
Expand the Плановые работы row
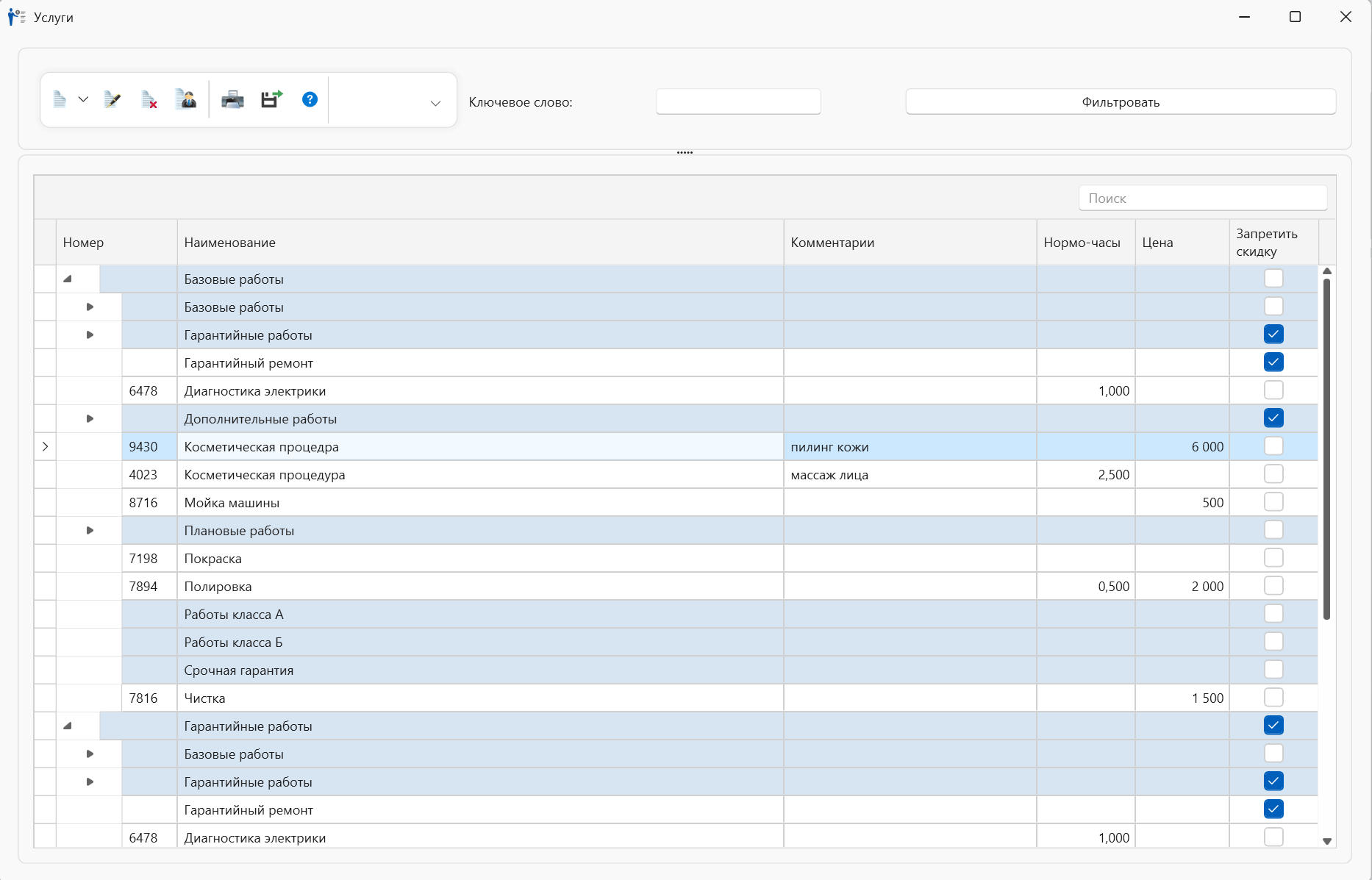90,530
